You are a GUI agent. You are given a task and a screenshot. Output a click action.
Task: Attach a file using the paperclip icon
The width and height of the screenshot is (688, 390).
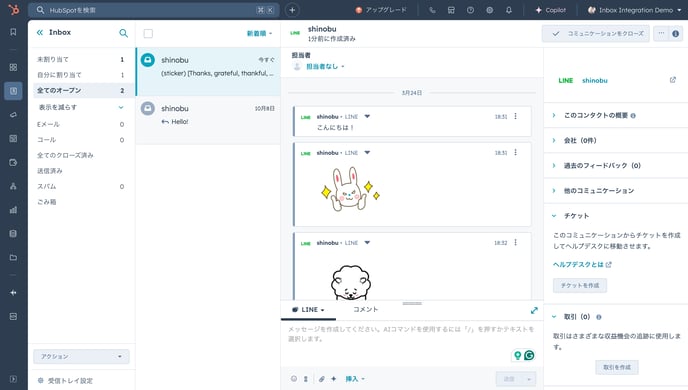click(322, 379)
